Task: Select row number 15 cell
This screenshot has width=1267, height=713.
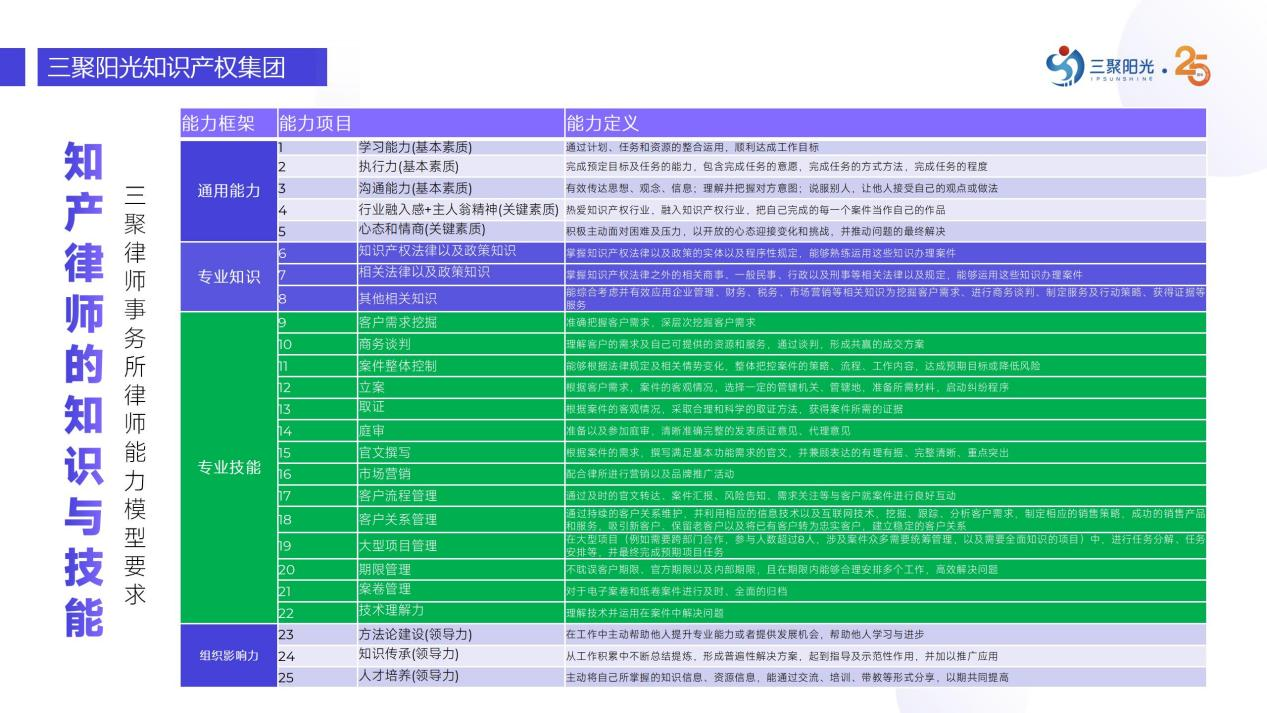Action: (317, 453)
